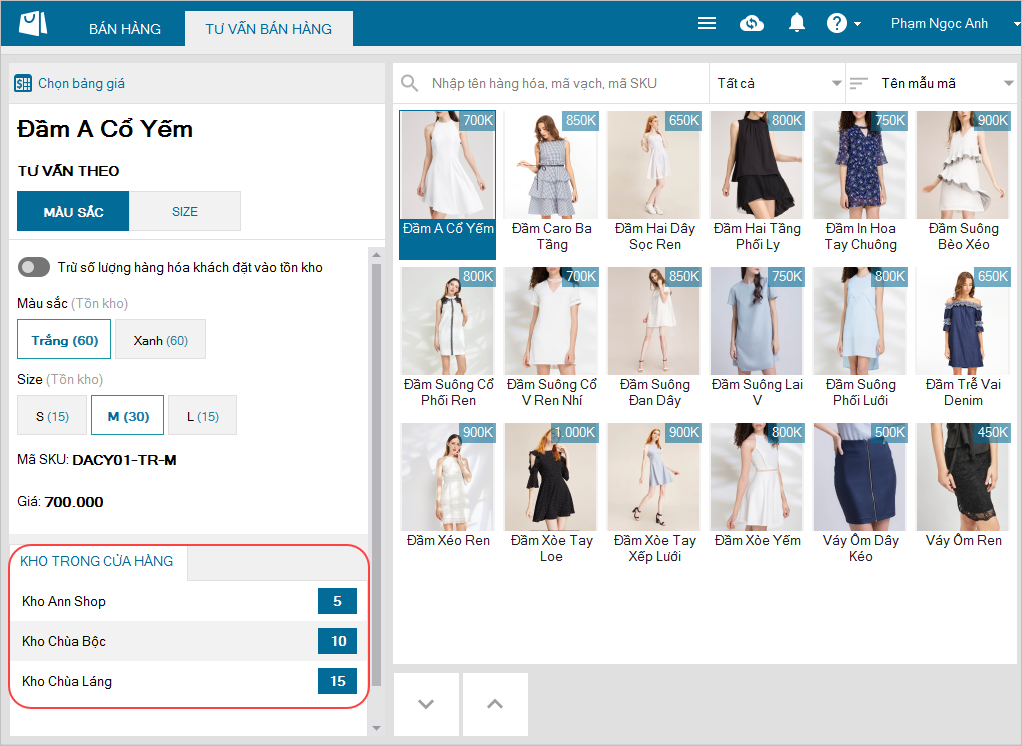Select the Đầm Xòe Tay Loe product thumbnail
The width and height of the screenshot is (1022, 746).
551,478
